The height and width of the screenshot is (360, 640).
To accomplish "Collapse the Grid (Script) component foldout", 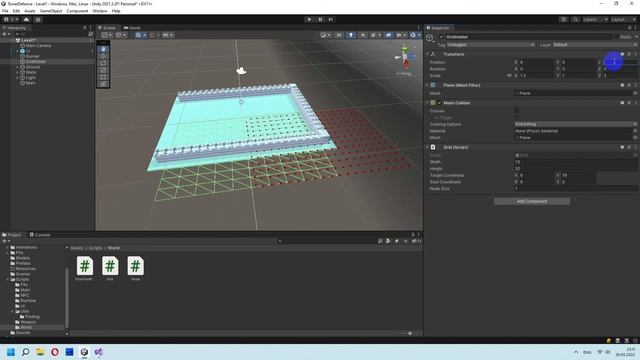I will pos(427,147).
